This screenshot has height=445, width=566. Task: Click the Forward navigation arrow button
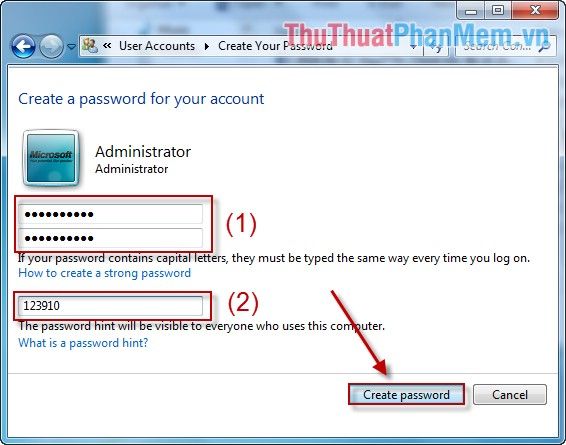pos(51,46)
